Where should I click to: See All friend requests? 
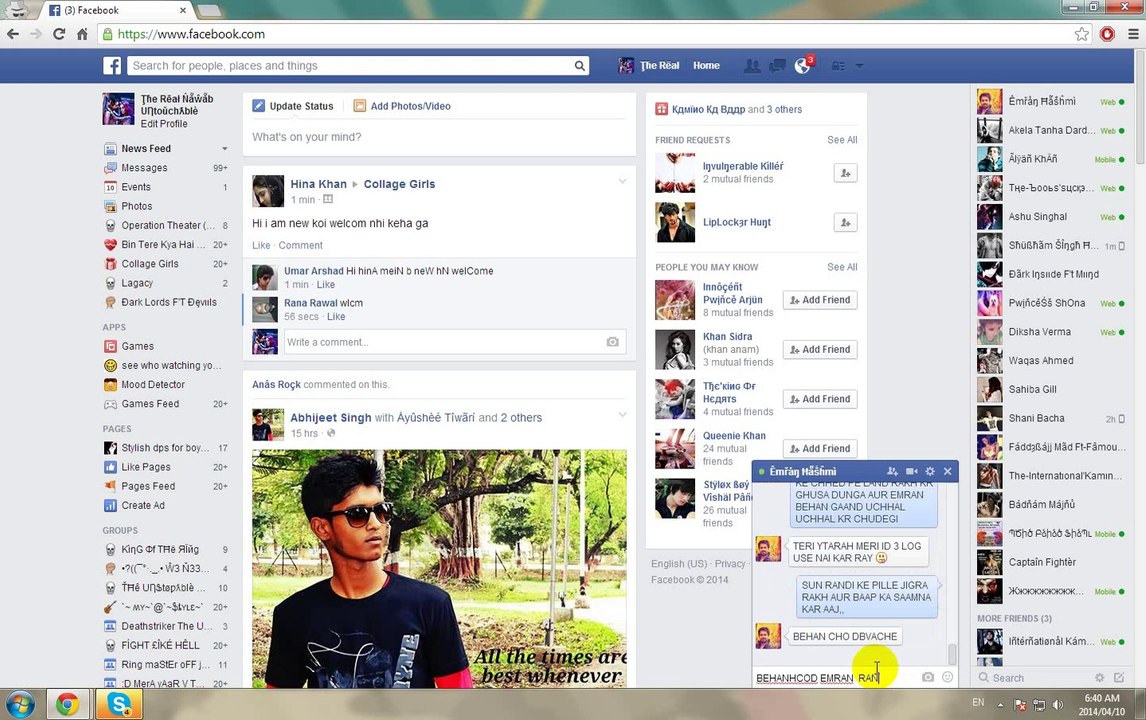pos(842,140)
